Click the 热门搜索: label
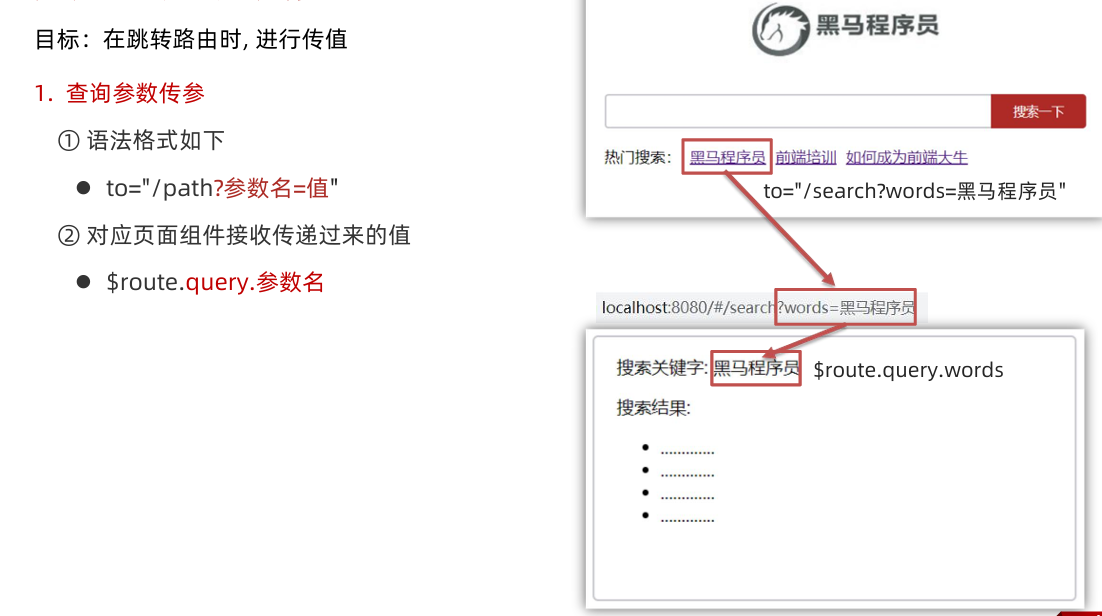 638,158
